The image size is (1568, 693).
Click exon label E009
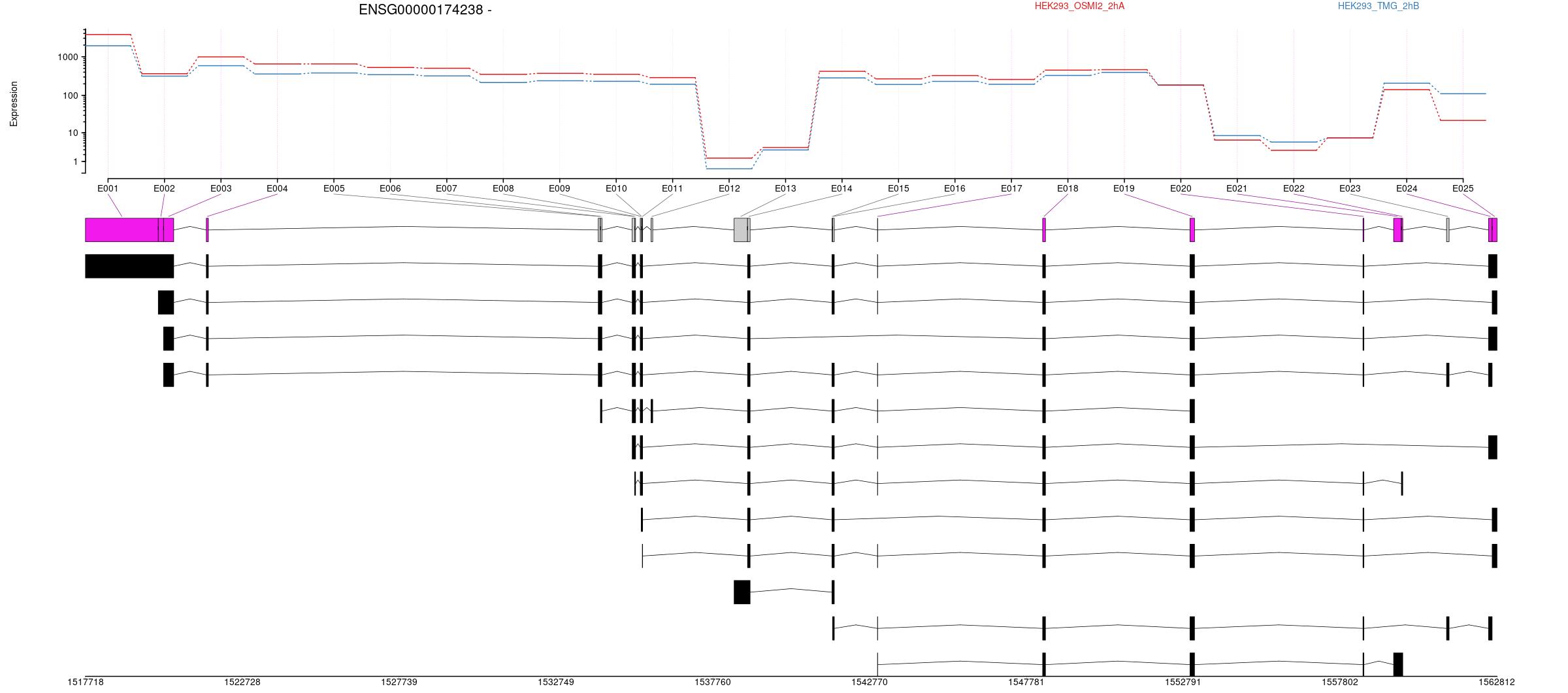click(x=559, y=188)
